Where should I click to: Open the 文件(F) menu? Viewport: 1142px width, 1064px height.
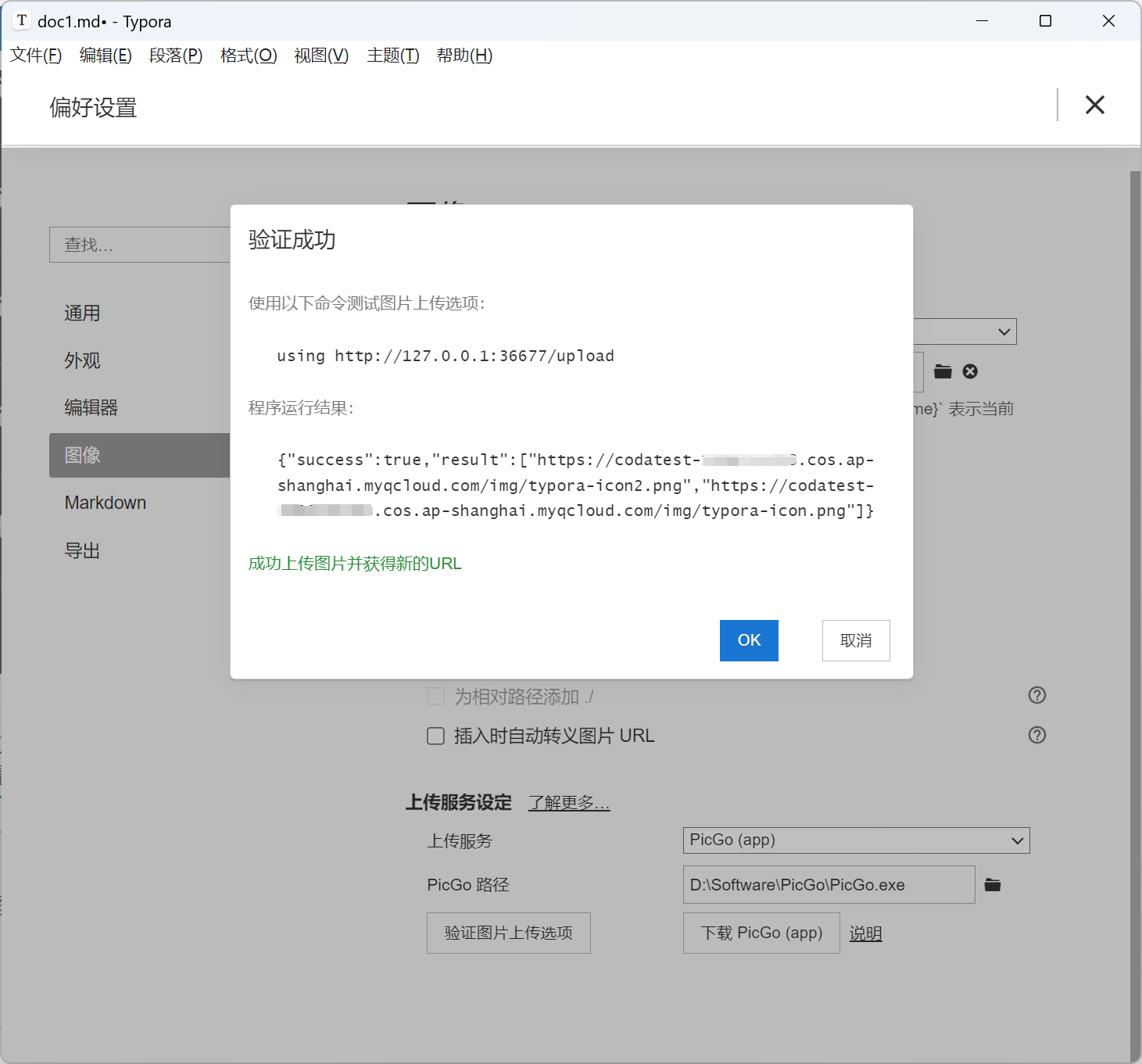(x=36, y=56)
